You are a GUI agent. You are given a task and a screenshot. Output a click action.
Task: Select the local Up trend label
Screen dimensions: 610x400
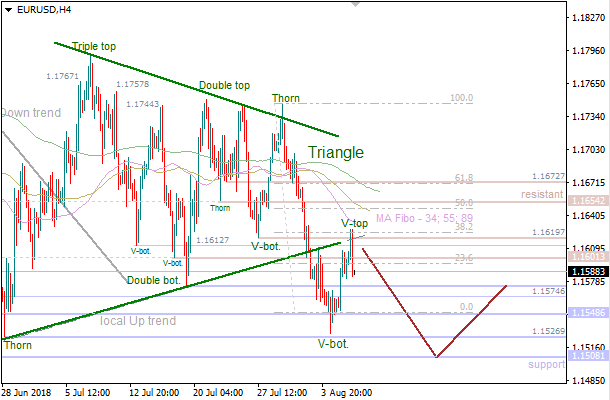(138, 321)
